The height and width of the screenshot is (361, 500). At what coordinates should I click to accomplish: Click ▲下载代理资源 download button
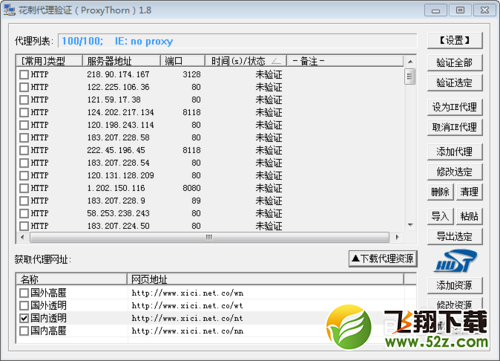[383, 259]
